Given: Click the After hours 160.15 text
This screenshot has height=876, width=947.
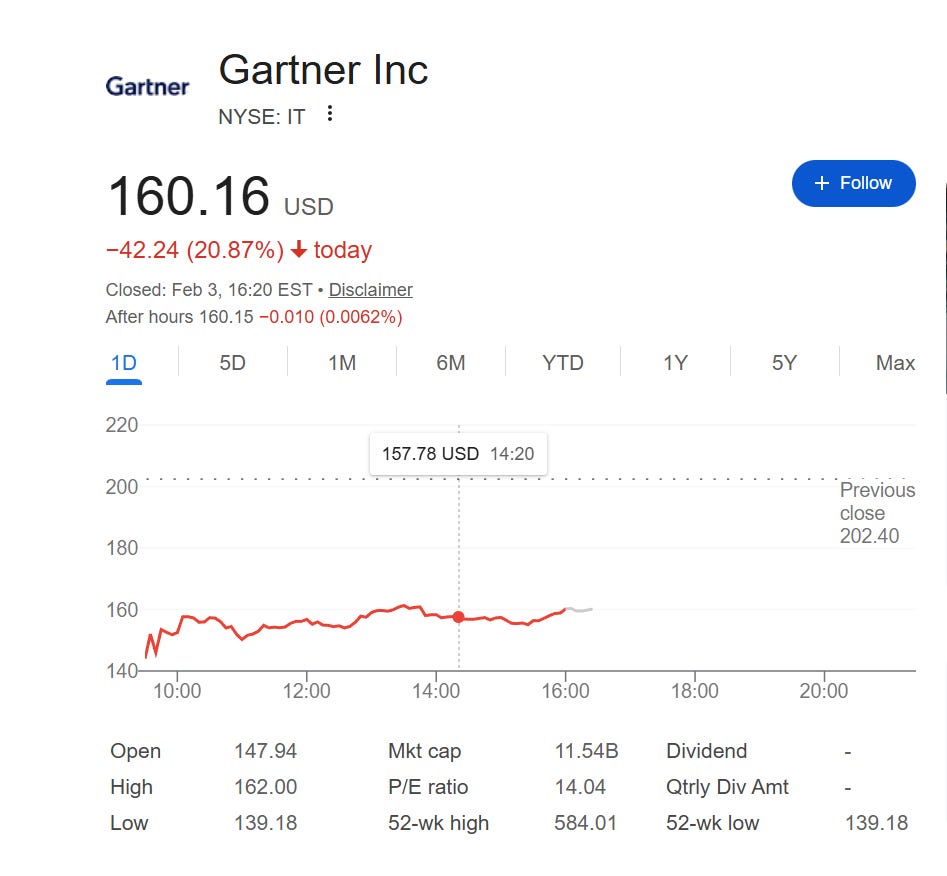Looking at the screenshot, I should point(179,317).
